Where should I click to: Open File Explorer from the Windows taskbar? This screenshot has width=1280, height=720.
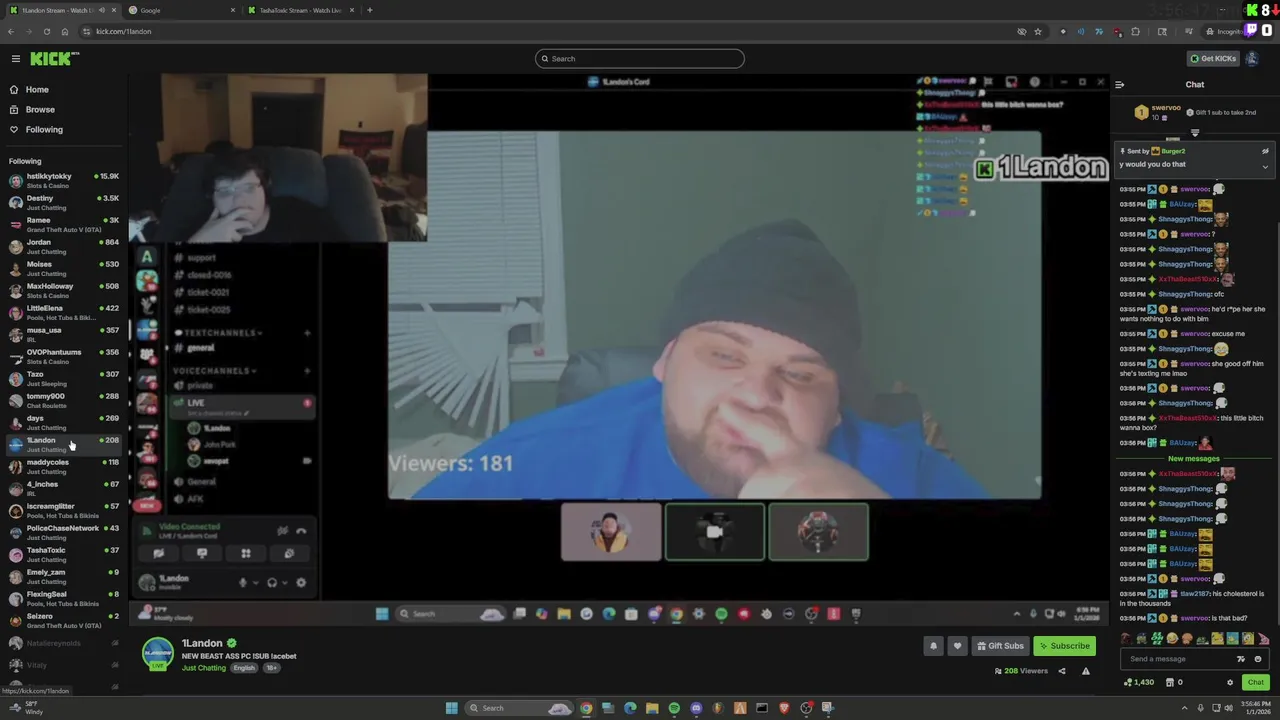click(x=652, y=708)
